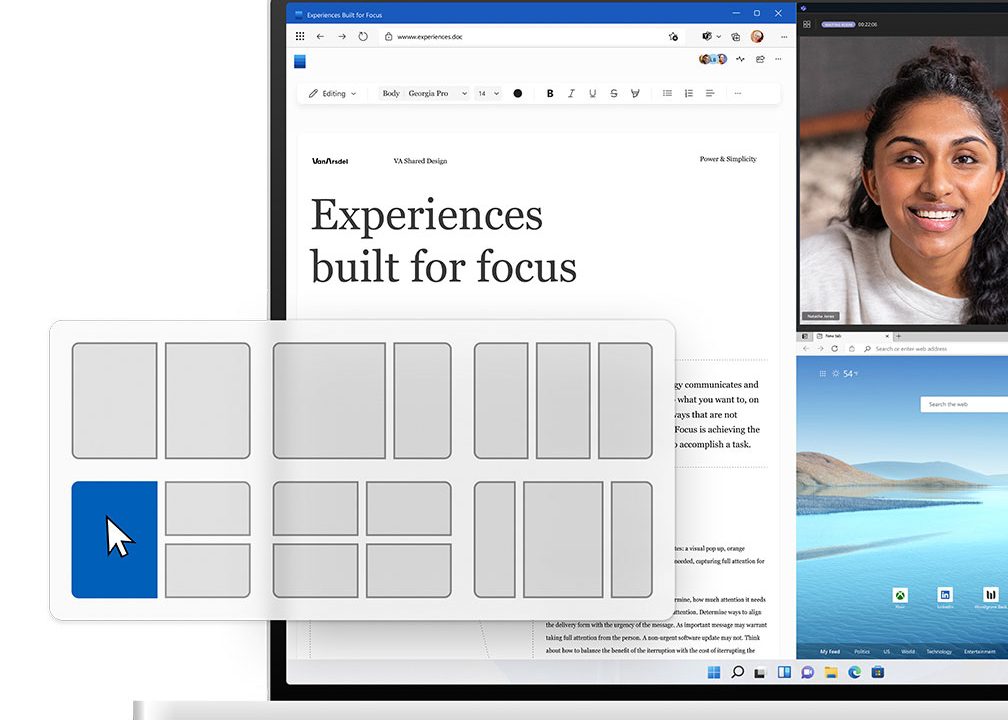Go back in experiences.doc window
Screen dimensions: 1008x720
(x=320, y=37)
